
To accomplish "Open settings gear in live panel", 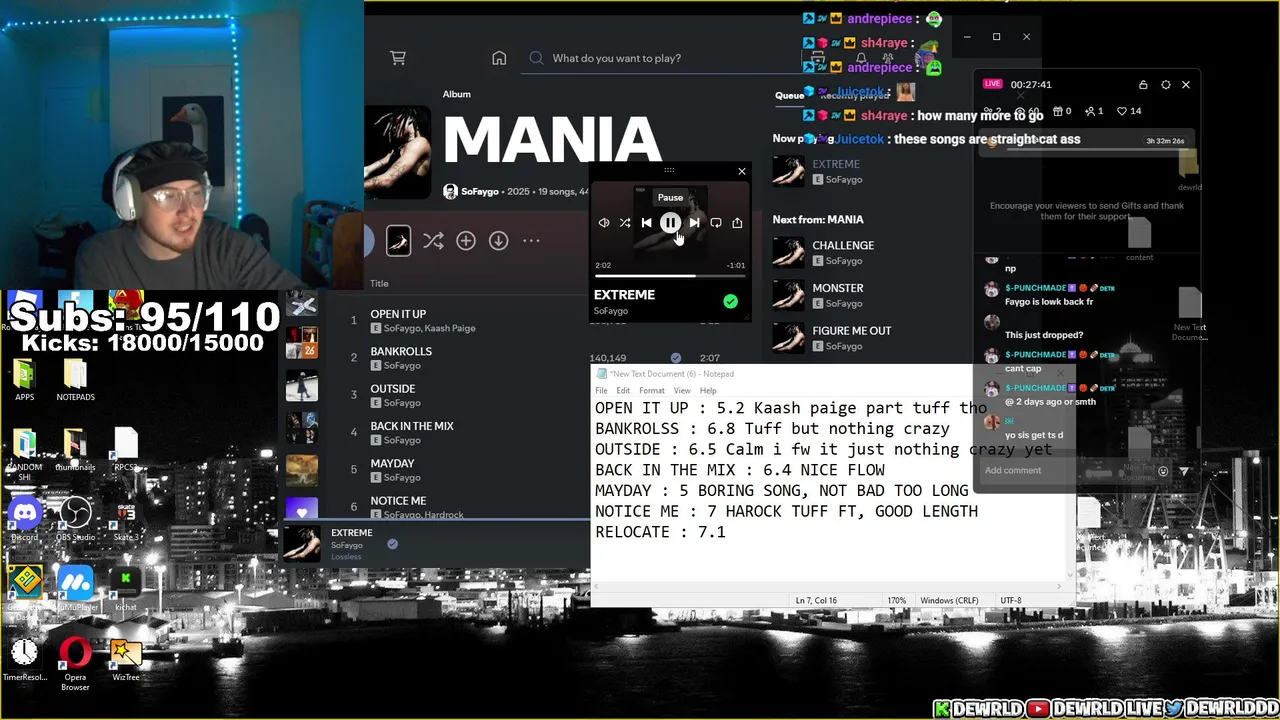I will click(1165, 85).
